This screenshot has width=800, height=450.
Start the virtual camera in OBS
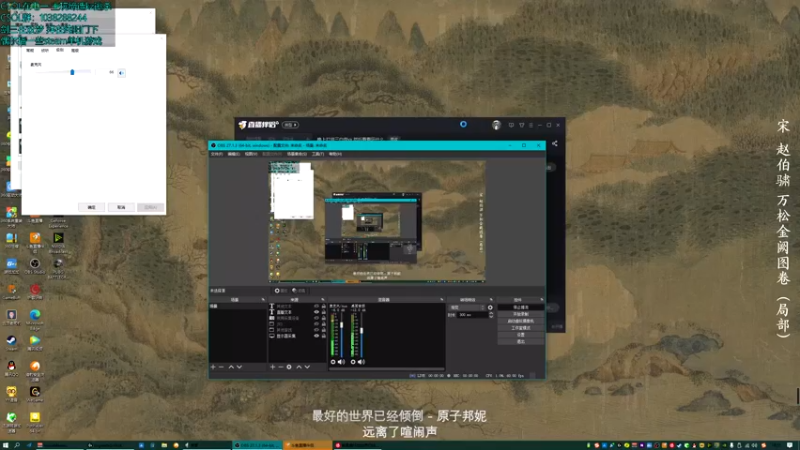tap(520, 321)
